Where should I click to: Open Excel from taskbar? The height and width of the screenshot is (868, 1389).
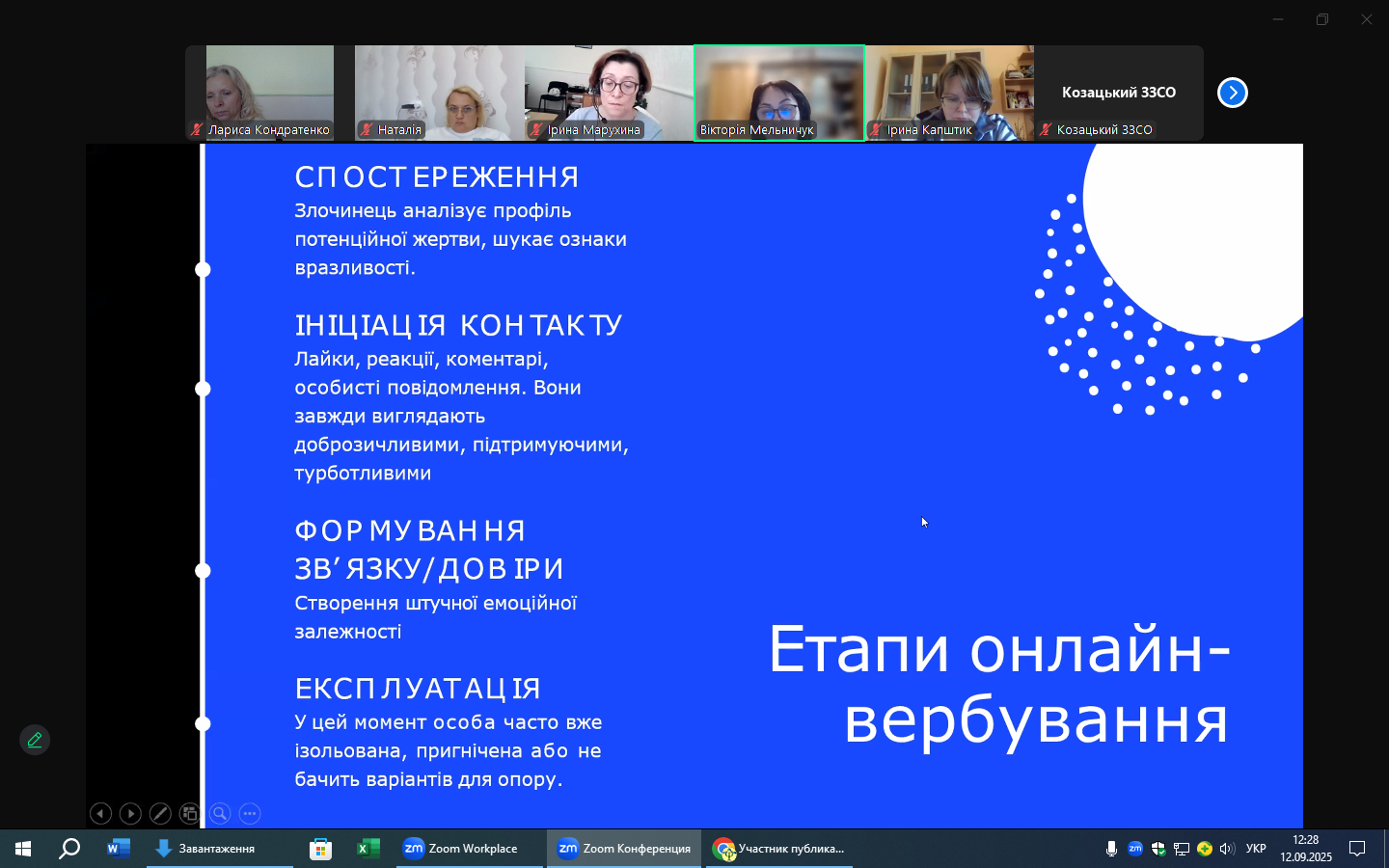click(x=368, y=849)
